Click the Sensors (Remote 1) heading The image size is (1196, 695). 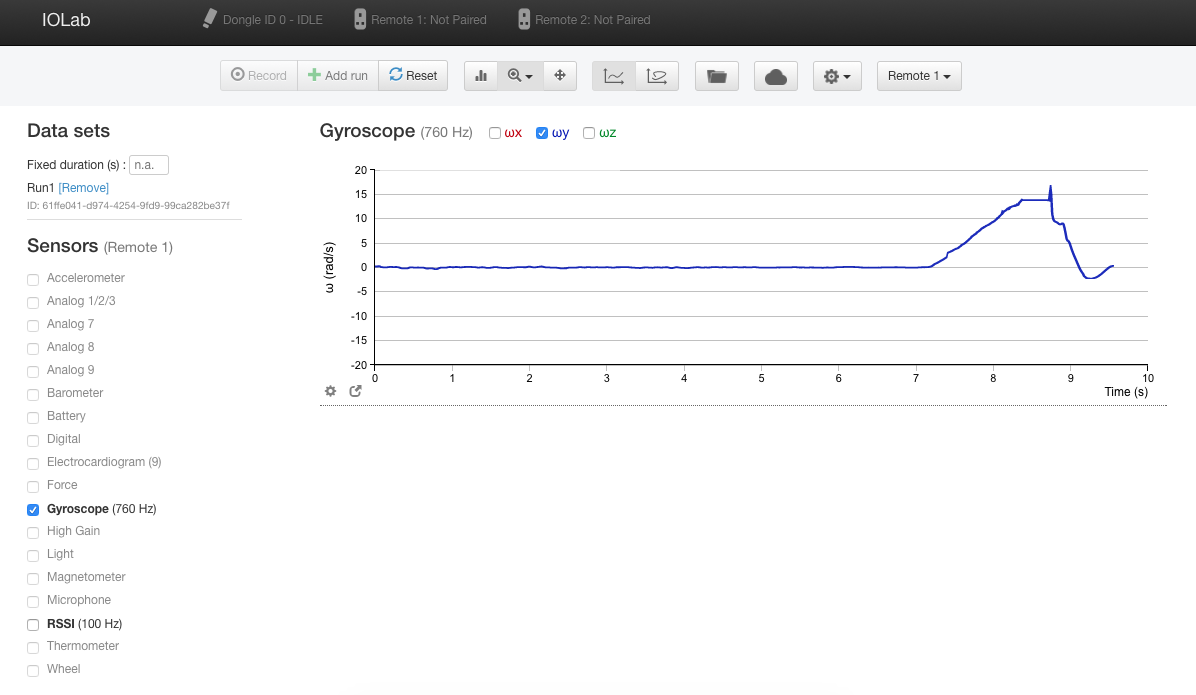coord(100,246)
